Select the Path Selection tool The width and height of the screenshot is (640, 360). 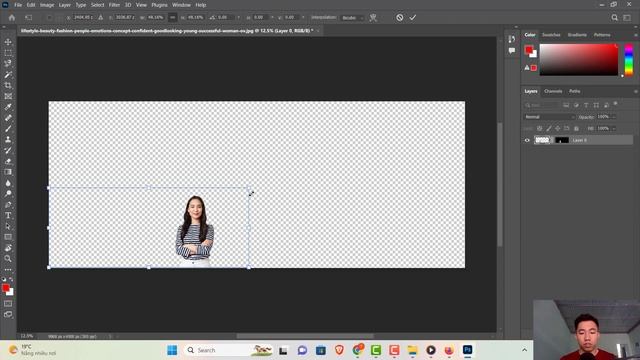click(8, 226)
